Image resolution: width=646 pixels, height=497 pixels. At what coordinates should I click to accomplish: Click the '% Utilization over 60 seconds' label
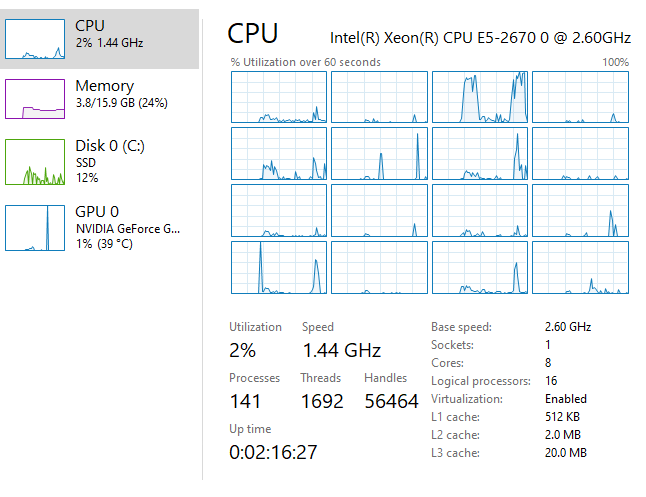point(305,62)
